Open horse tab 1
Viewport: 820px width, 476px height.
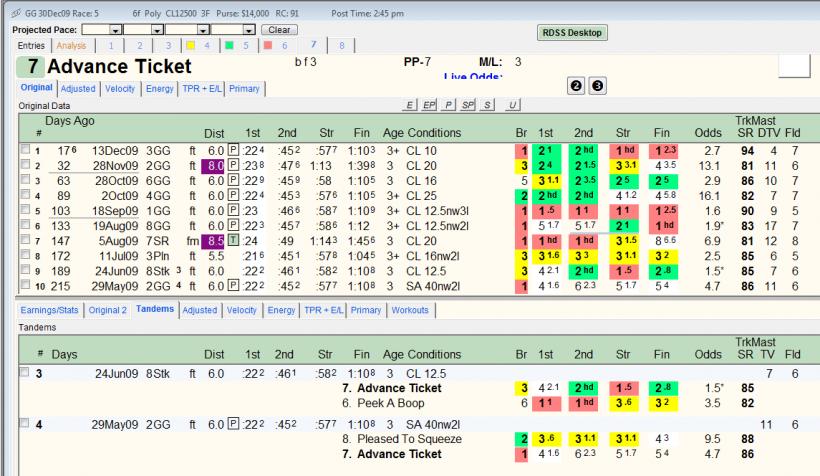(x=111, y=46)
